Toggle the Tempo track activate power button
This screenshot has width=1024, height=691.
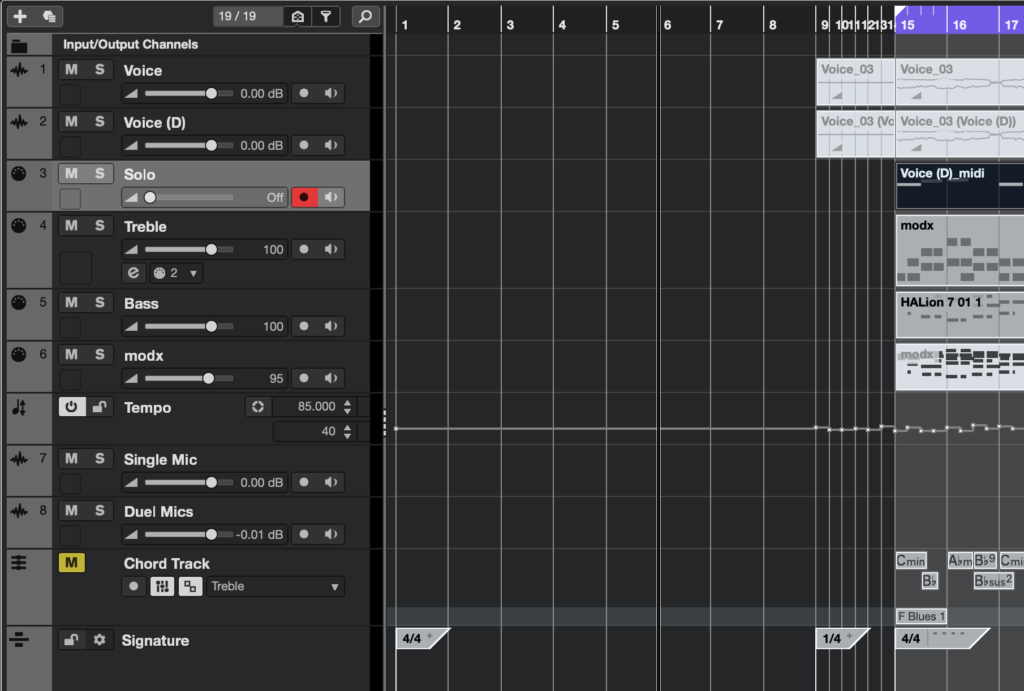pyautogui.click(x=71, y=407)
